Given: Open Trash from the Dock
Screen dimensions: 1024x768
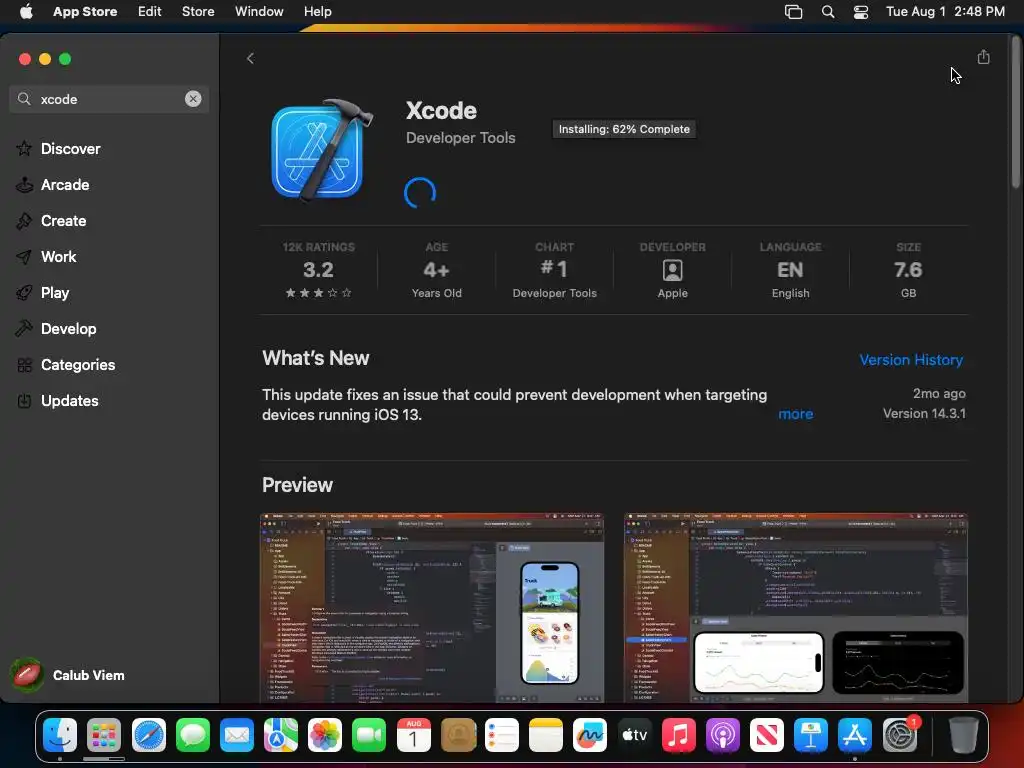Looking at the screenshot, I should (x=963, y=735).
